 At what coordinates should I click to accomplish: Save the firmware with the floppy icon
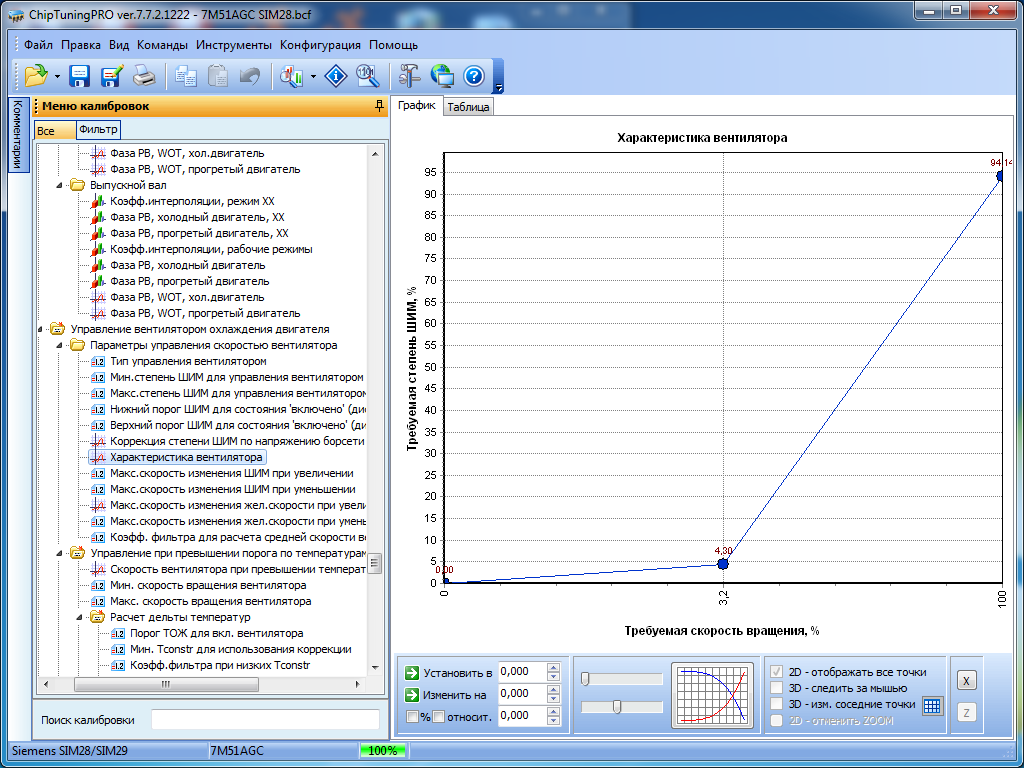tap(80, 75)
